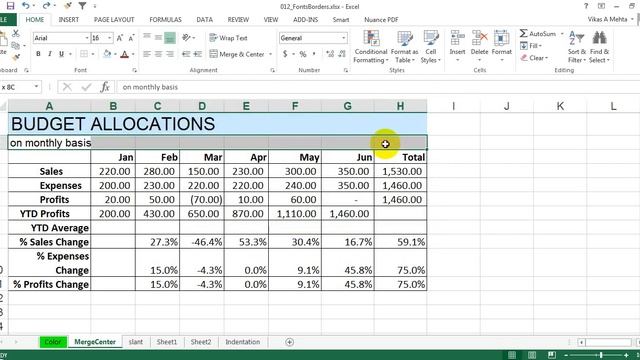Toggle Bottom Align highlighted button

170,38
